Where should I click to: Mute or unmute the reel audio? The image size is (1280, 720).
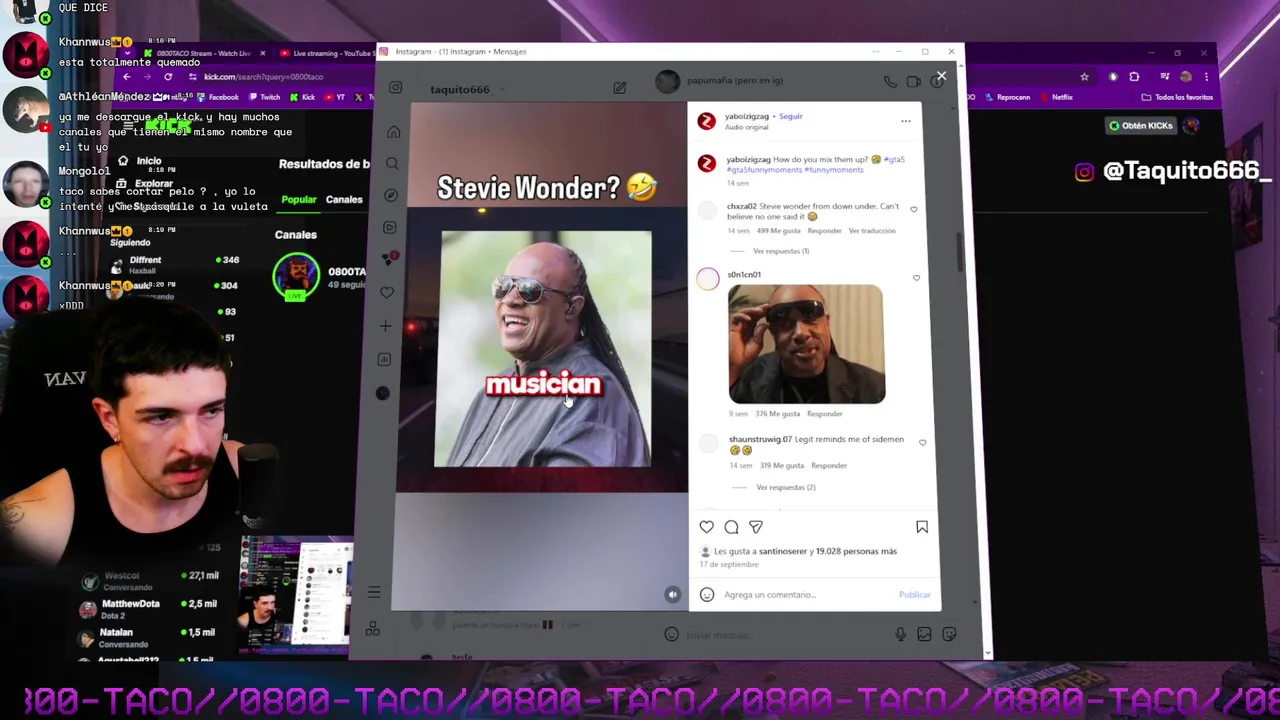click(672, 594)
